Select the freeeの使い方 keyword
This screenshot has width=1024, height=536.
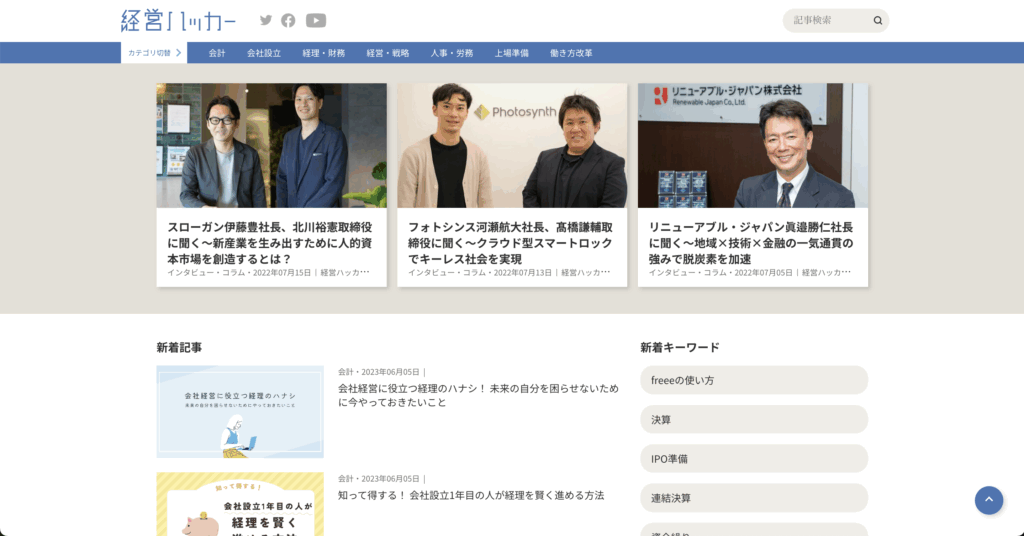click(754, 380)
